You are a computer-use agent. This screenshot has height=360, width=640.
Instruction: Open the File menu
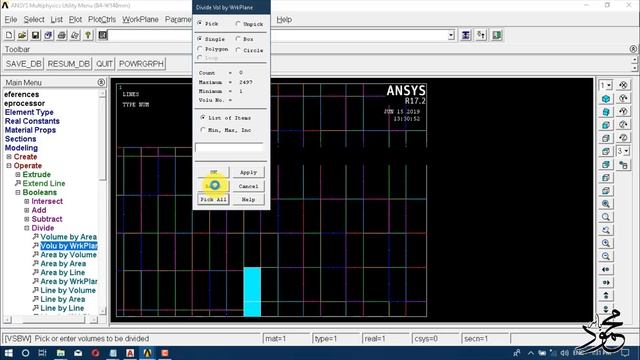click(x=11, y=20)
